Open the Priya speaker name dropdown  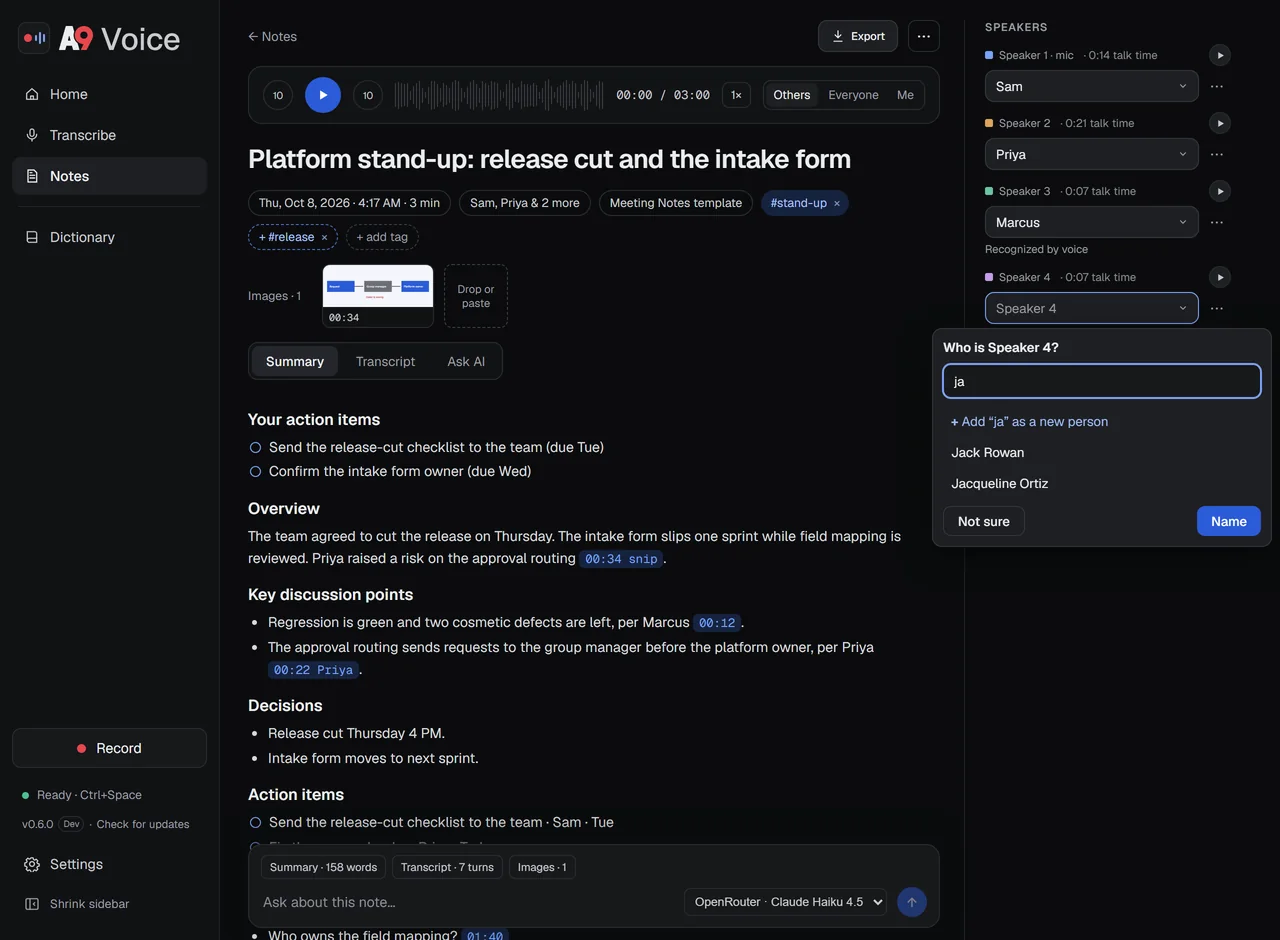1091,154
